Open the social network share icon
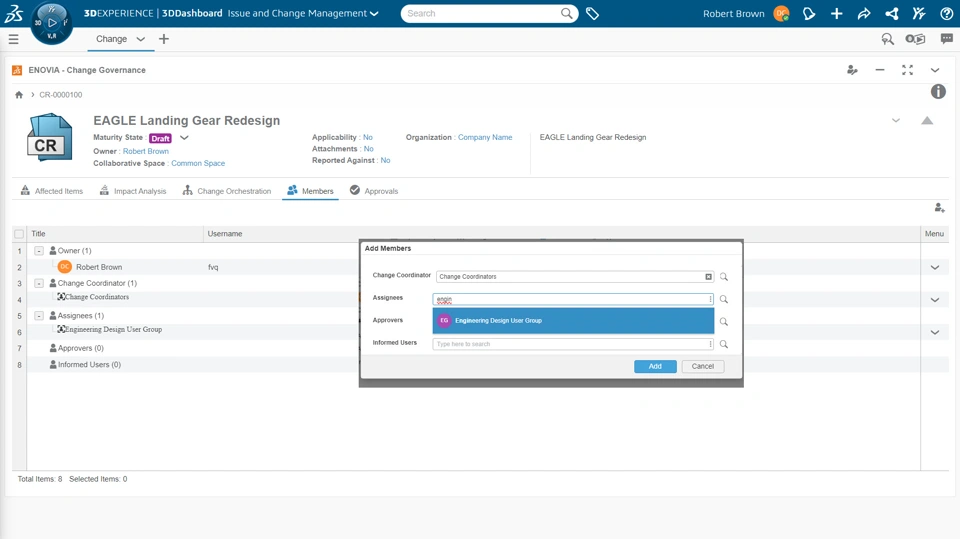960x539 pixels. point(891,13)
